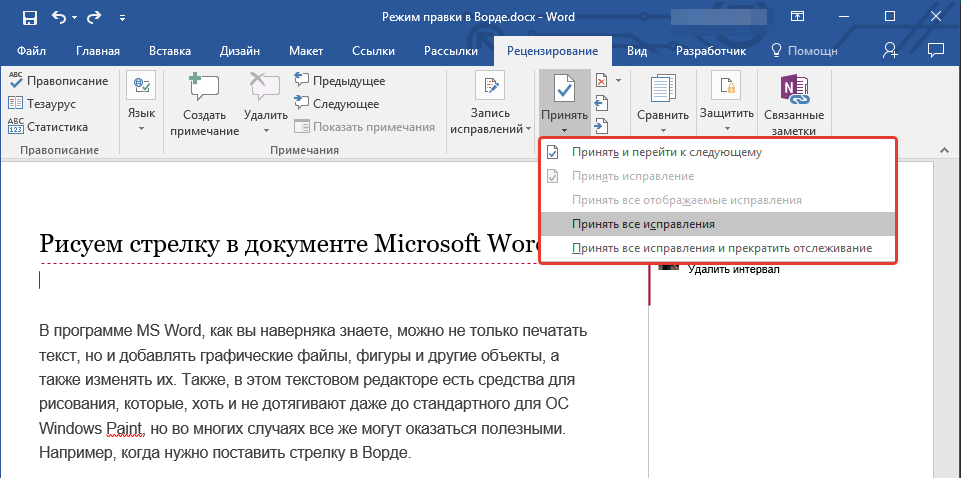Click the reviewer avatar thumbnail

(x=668, y=267)
